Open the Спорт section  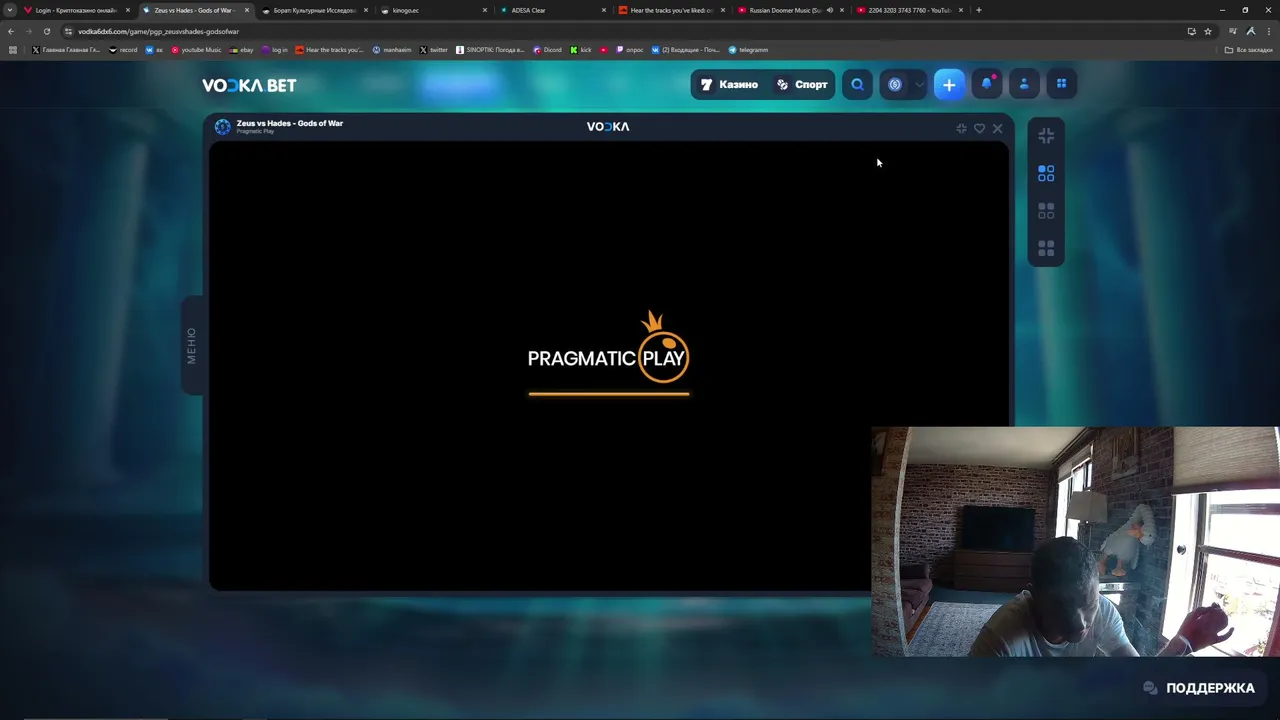tap(802, 85)
